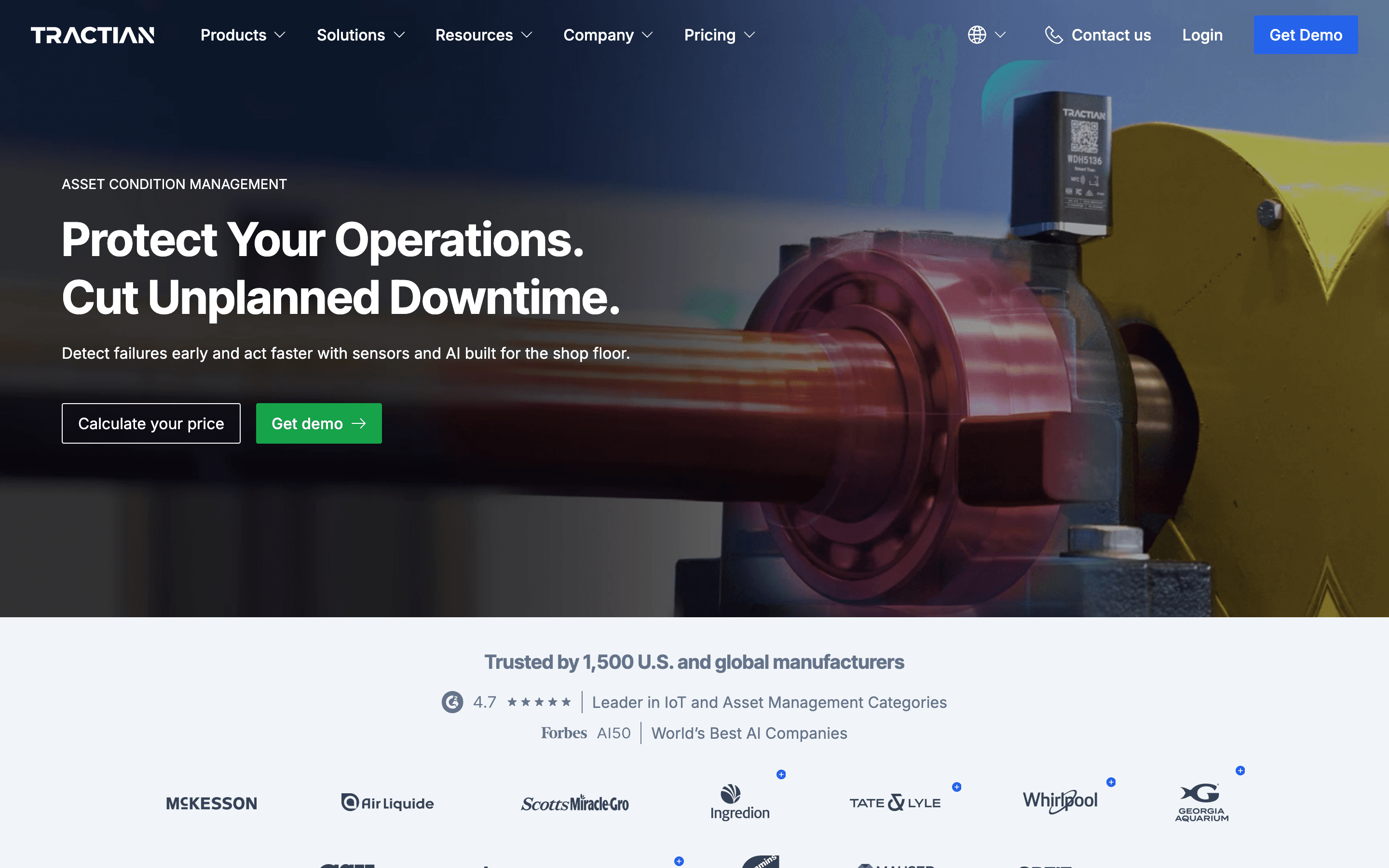Open the Products menu
This screenshot has width=1389, height=868.
coord(243,35)
